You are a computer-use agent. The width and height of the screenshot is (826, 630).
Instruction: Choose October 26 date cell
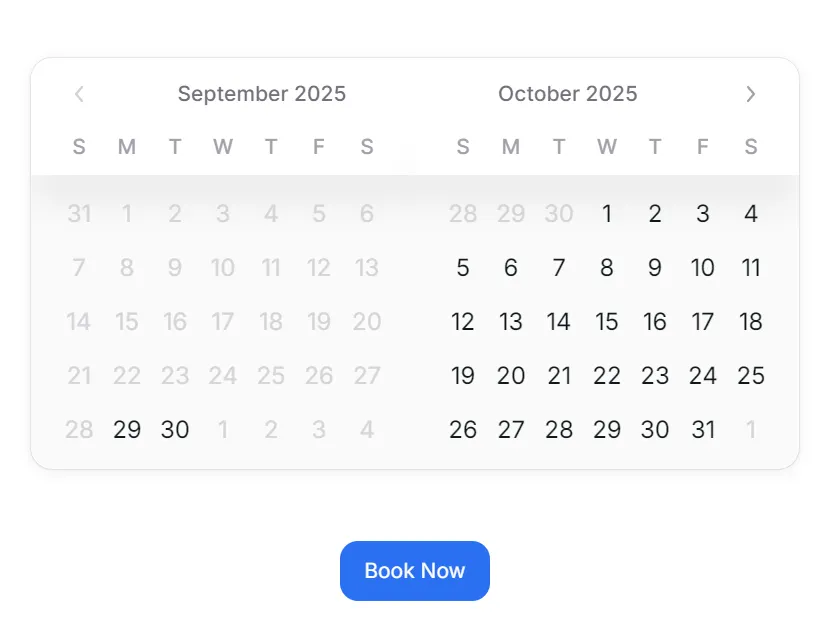pos(463,430)
